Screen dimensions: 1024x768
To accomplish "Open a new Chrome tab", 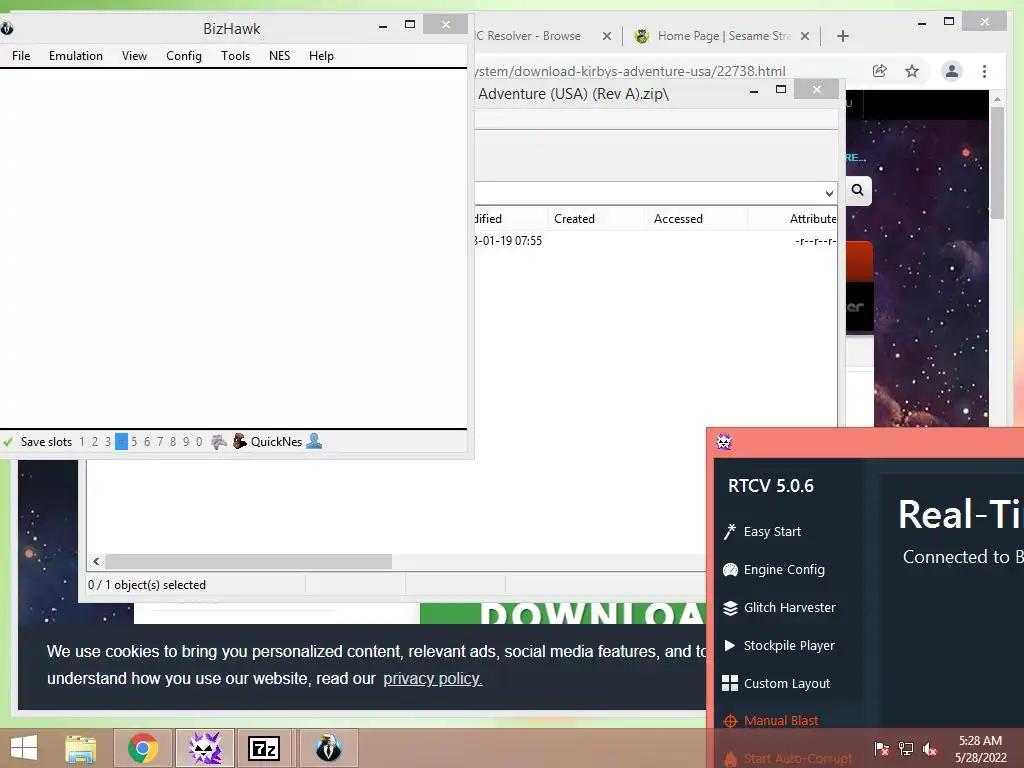I will pyautogui.click(x=843, y=36).
